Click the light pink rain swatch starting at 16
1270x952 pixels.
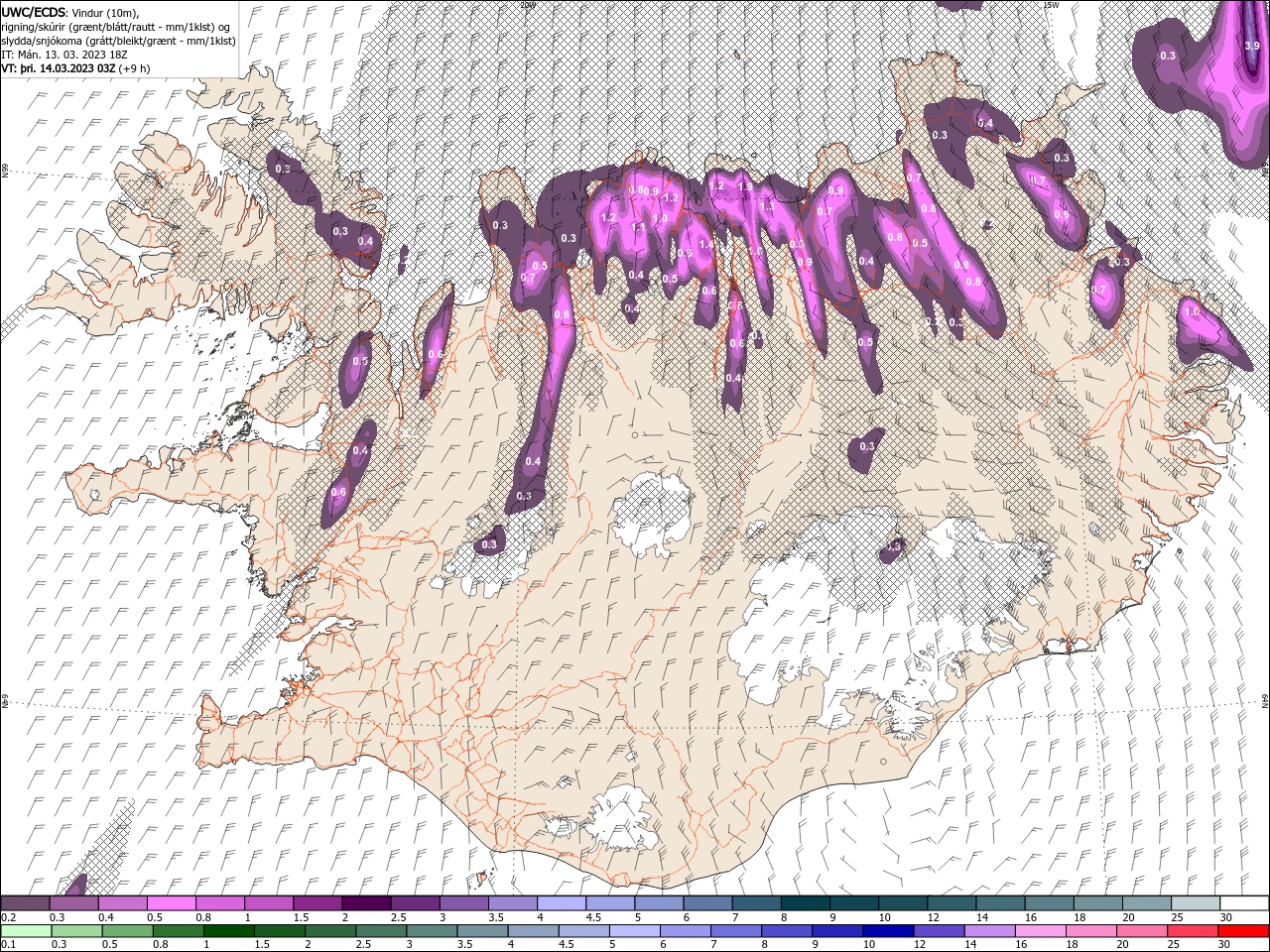tap(1041, 931)
